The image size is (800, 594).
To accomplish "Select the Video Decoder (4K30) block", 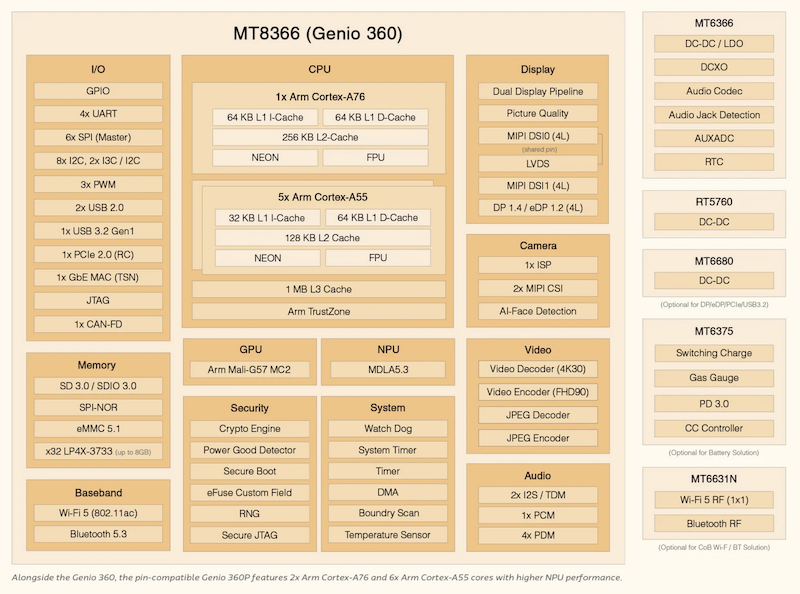I will pyautogui.click(x=537, y=370).
